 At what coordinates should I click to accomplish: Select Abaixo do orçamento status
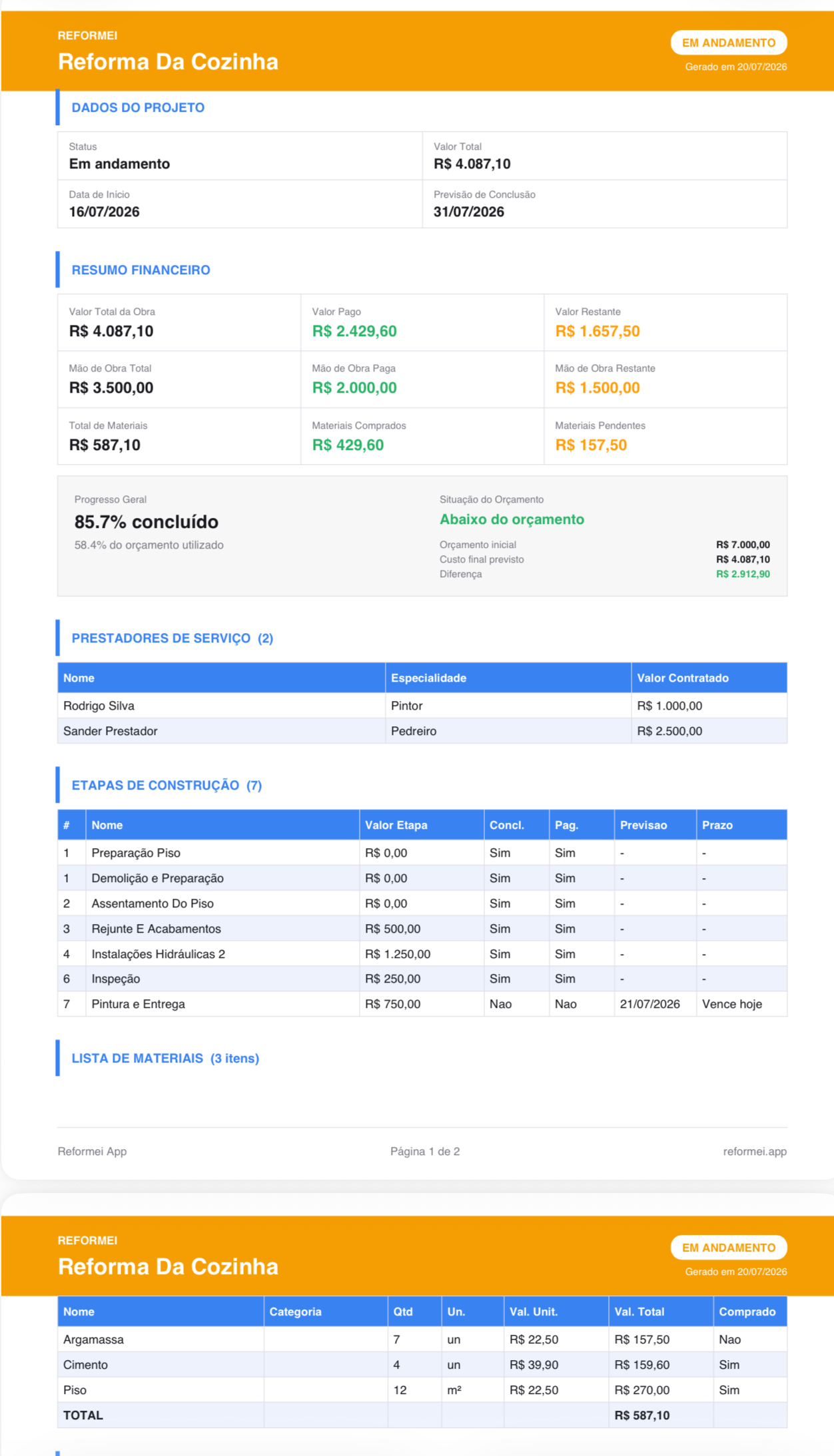click(512, 519)
